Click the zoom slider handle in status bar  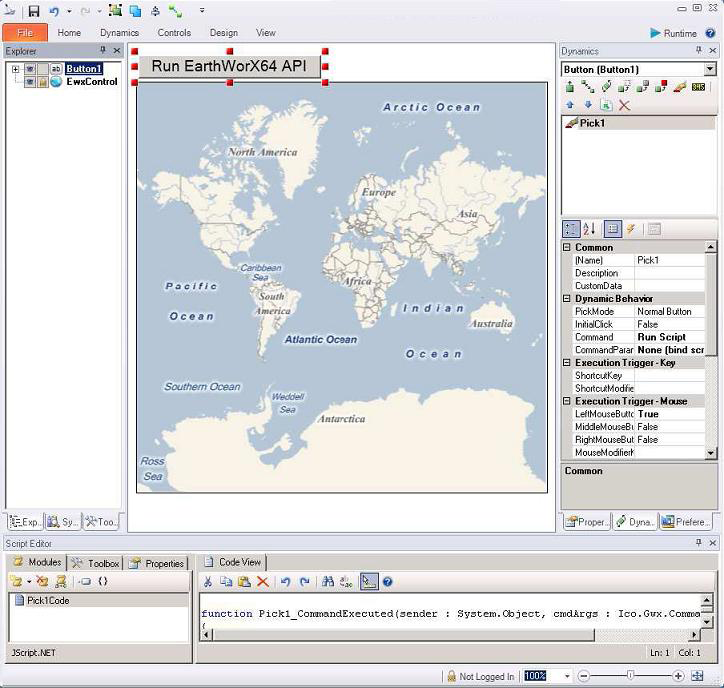point(629,676)
